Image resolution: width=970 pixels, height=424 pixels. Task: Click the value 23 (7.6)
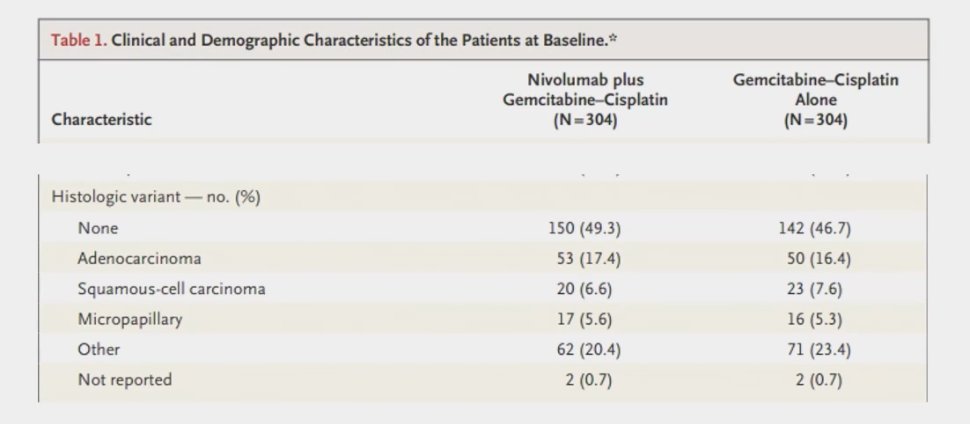click(x=815, y=289)
